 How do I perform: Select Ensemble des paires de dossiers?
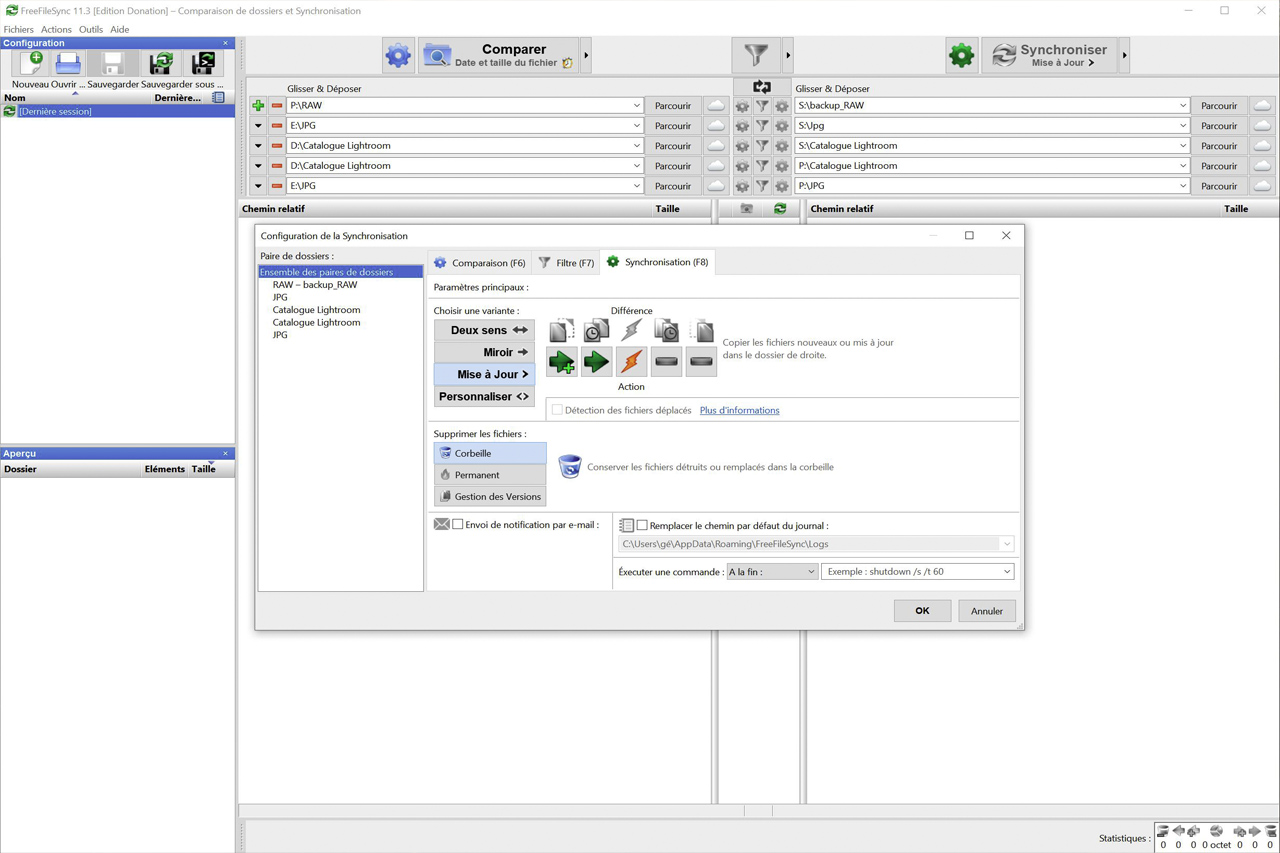click(340, 272)
